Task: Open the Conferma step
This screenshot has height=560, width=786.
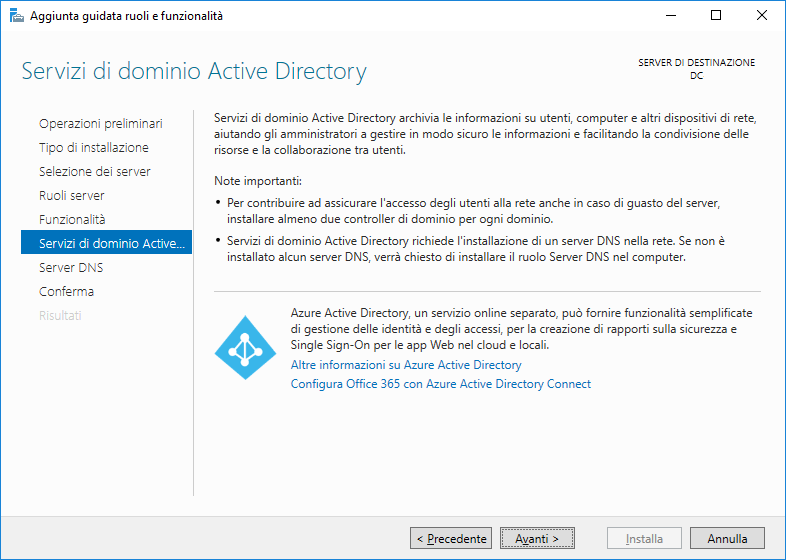Action: (66, 292)
